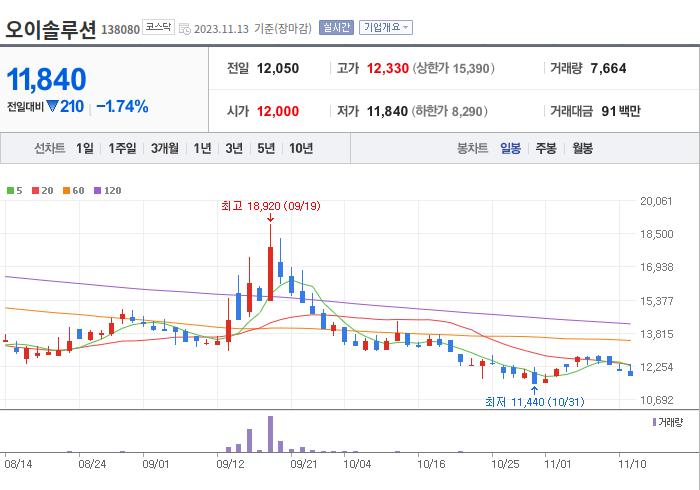700x490 pixels.
Task: Click the previous close value 12,050
Action: click(x=278, y=68)
